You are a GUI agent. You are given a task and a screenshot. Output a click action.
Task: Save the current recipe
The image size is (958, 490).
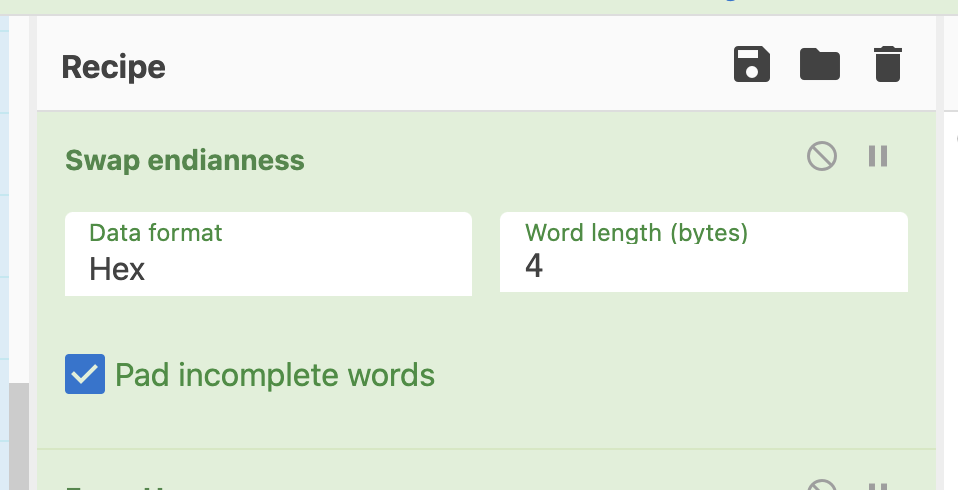point(752,65)
